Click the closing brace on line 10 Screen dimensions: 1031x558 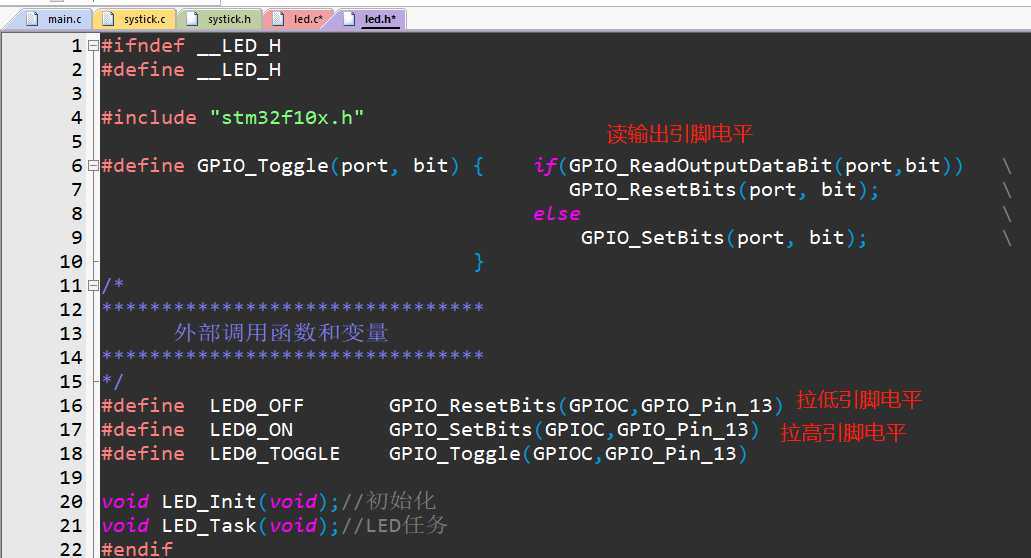pyautogui.click(x=479, y=262)
